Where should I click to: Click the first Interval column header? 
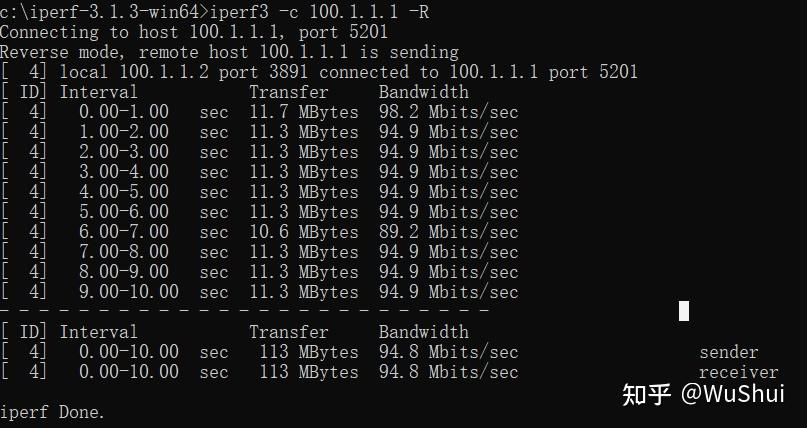click(99, 92)
